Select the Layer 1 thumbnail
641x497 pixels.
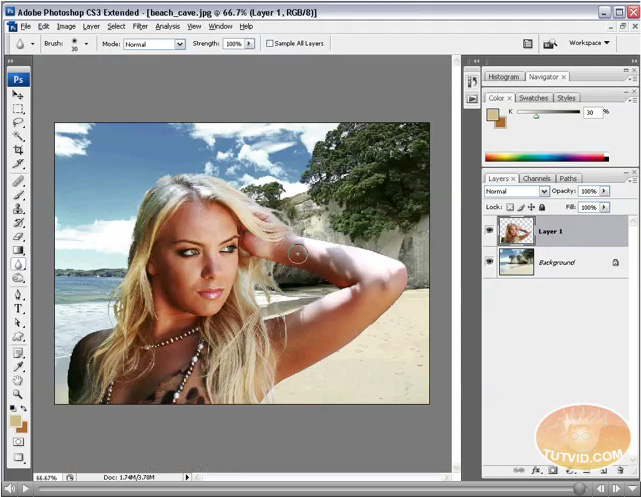click(x=516, y=231)
